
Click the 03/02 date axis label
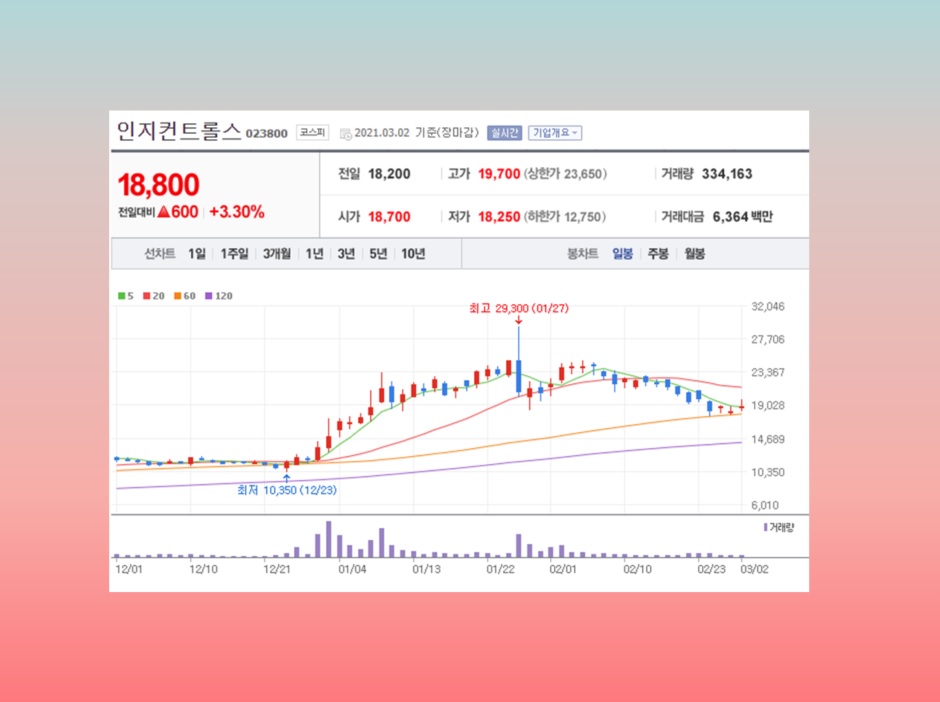click(754, 569)
